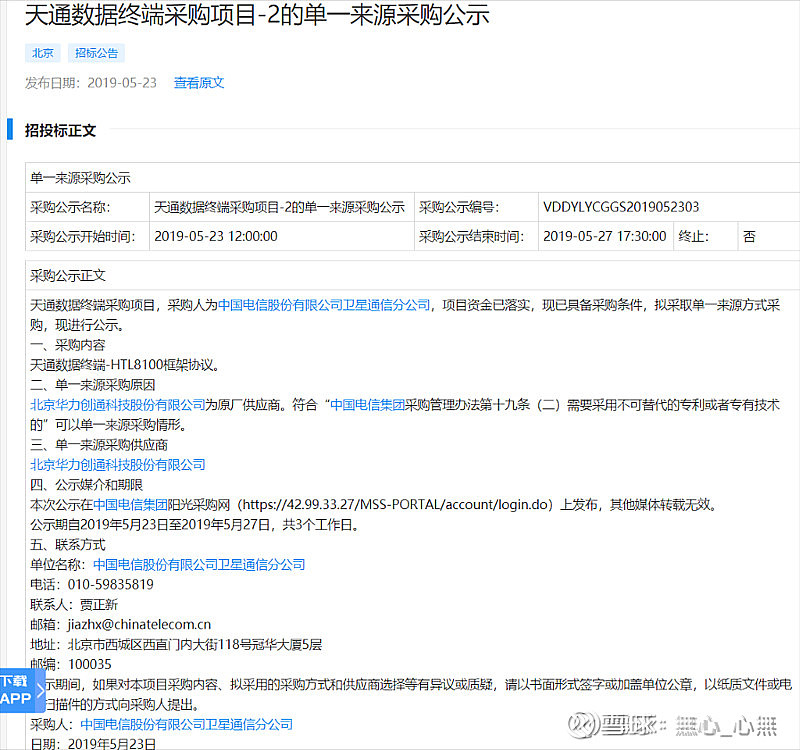Click the 四、公示媒介和期限 heading
Screen dimensions: 800x750
(87, 485)
